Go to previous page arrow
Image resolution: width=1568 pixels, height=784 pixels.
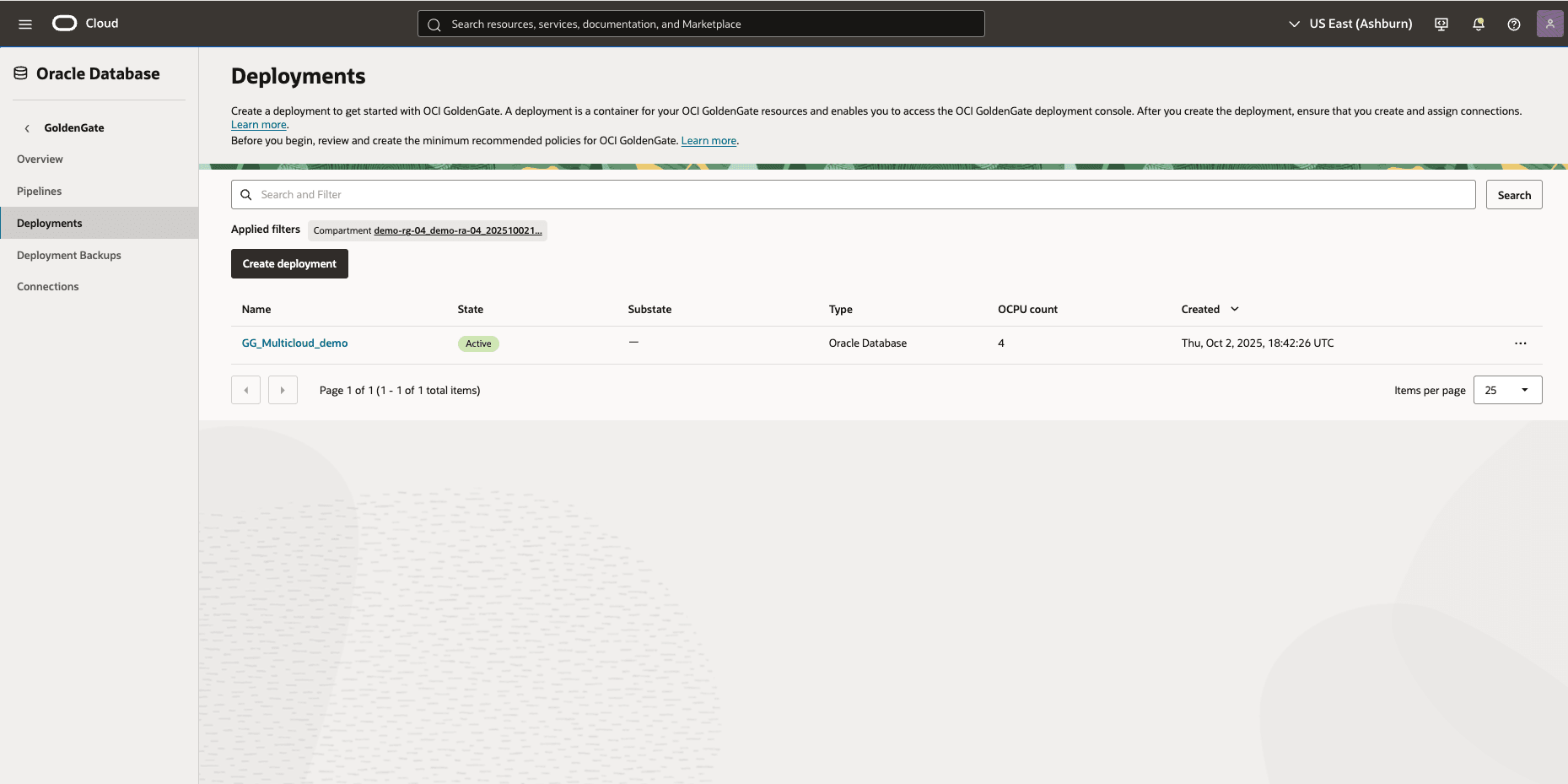pyautogui.click(x=245, y=389)
